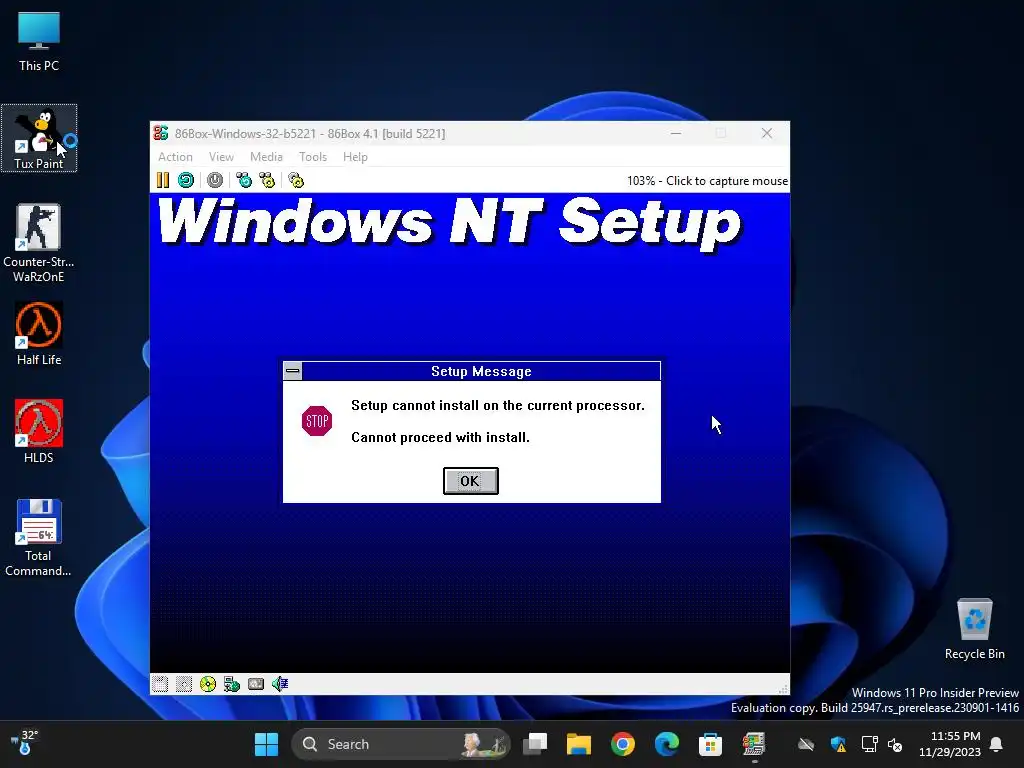Open File Explorer from the taskbar
The image size is (1024, 768).
click(x=579, y=744)
